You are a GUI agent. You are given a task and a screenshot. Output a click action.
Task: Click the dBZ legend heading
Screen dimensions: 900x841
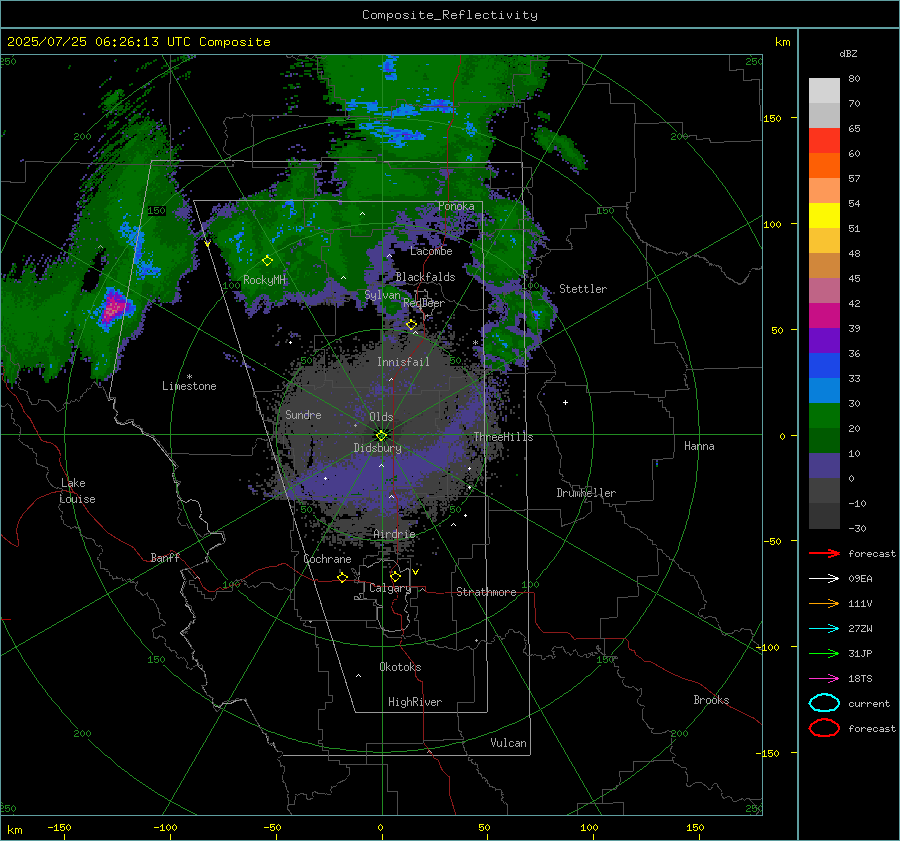pyautogui.click(x=848, y=53)
